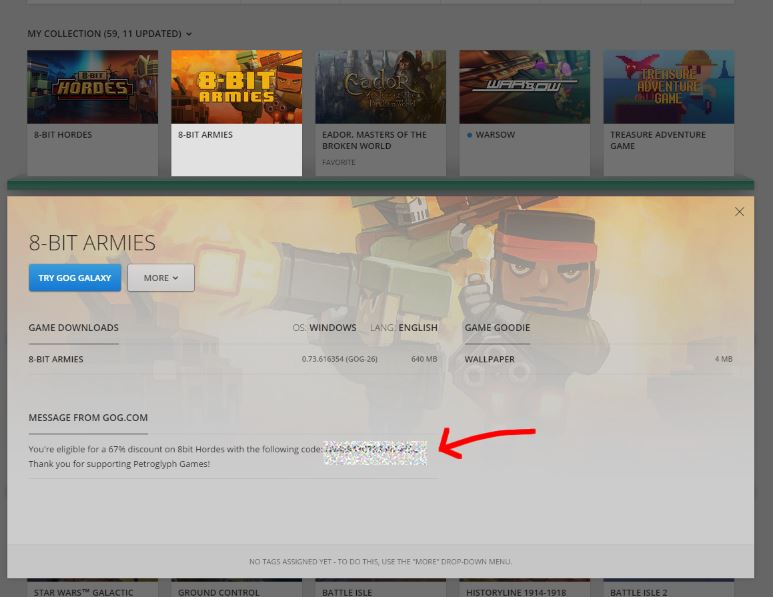Expand the My Collection dropdown arrow
This screenshot has height=597, width=773.
[x=189, y=34]
